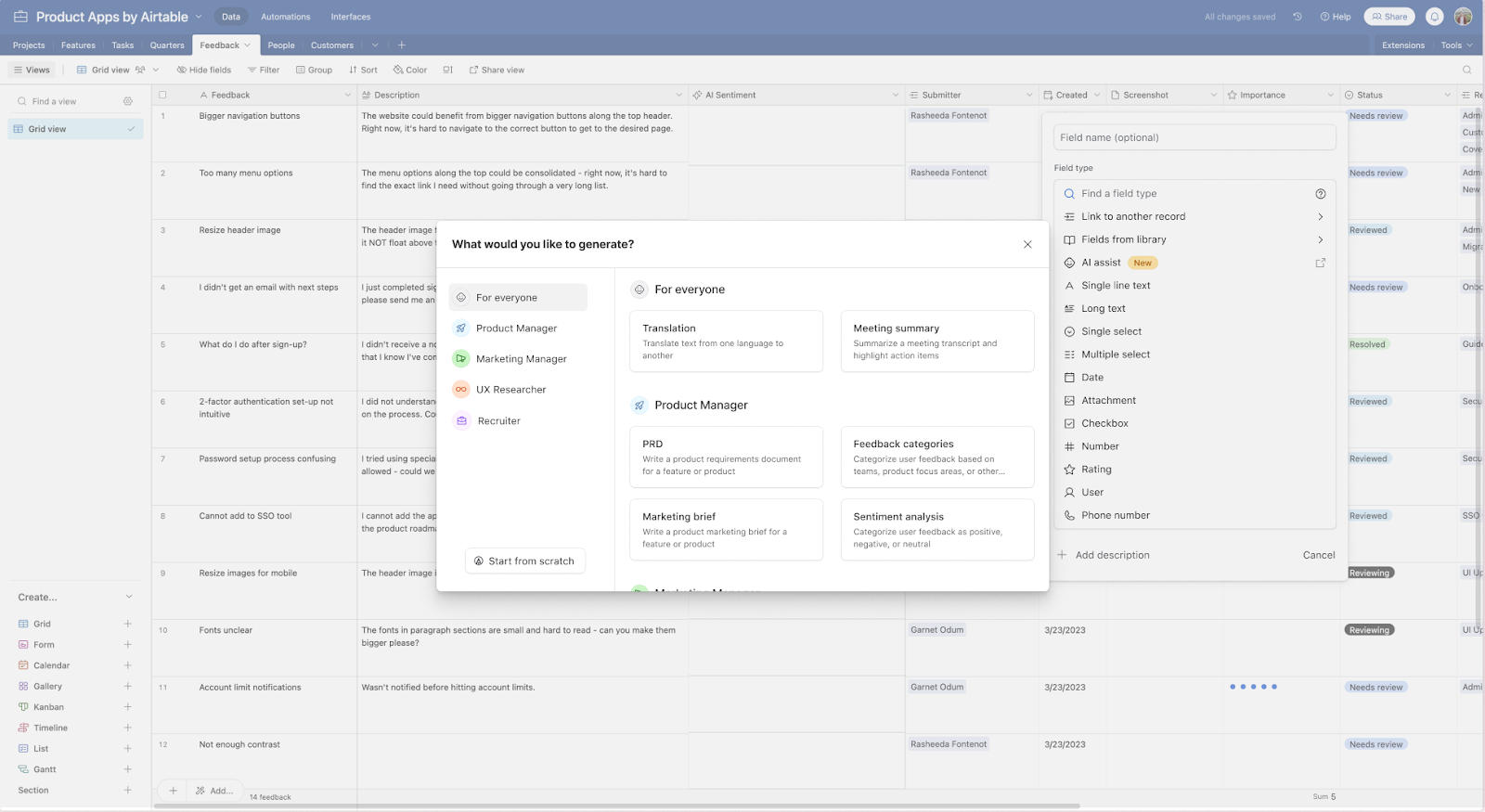The height and width of the screenshot is (812, 1485).
Task: Click the Share button
Action: pyautogui.click(x=1388, y=17)
